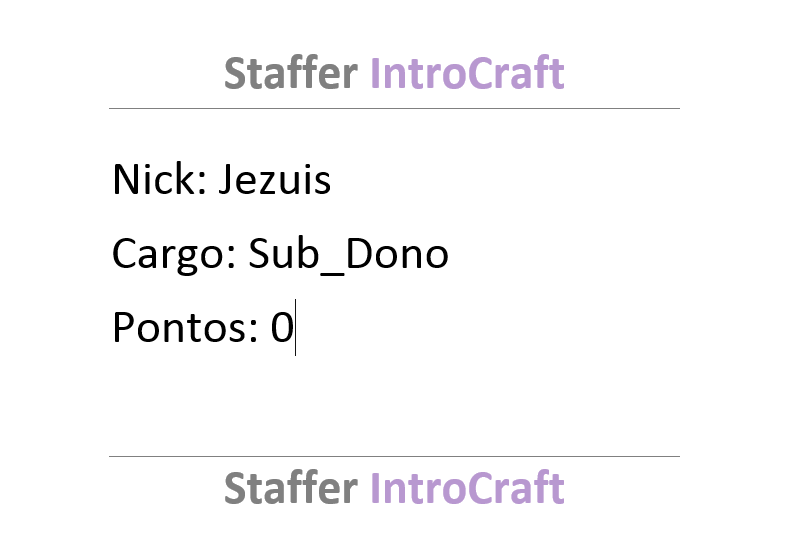Viewport: 786px width, 541px height.
Task: Click the gray "Staffer" word in the footer
Action: point(291,487)
